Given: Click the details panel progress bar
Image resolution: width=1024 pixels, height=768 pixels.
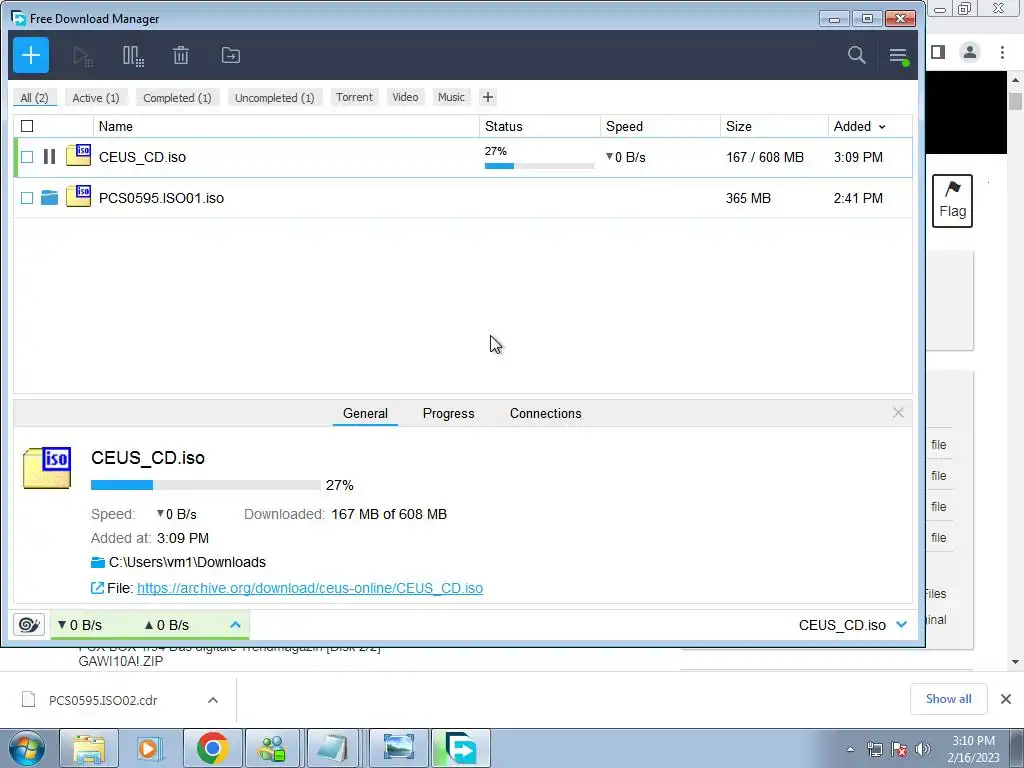Looking at the screenshot, I should pos(206,485).
